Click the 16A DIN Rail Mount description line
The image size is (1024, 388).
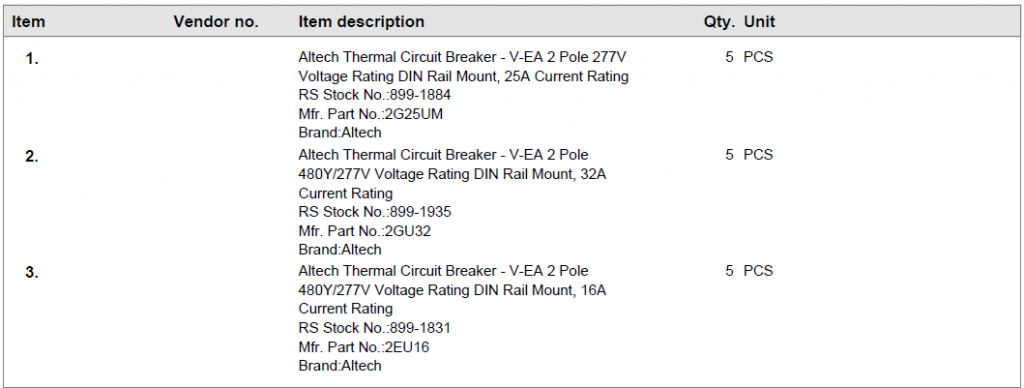(x=453, y=290)
